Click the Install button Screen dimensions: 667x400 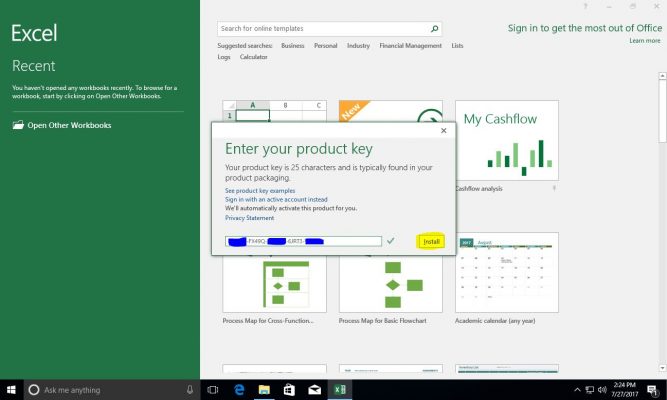coord(431,242)
